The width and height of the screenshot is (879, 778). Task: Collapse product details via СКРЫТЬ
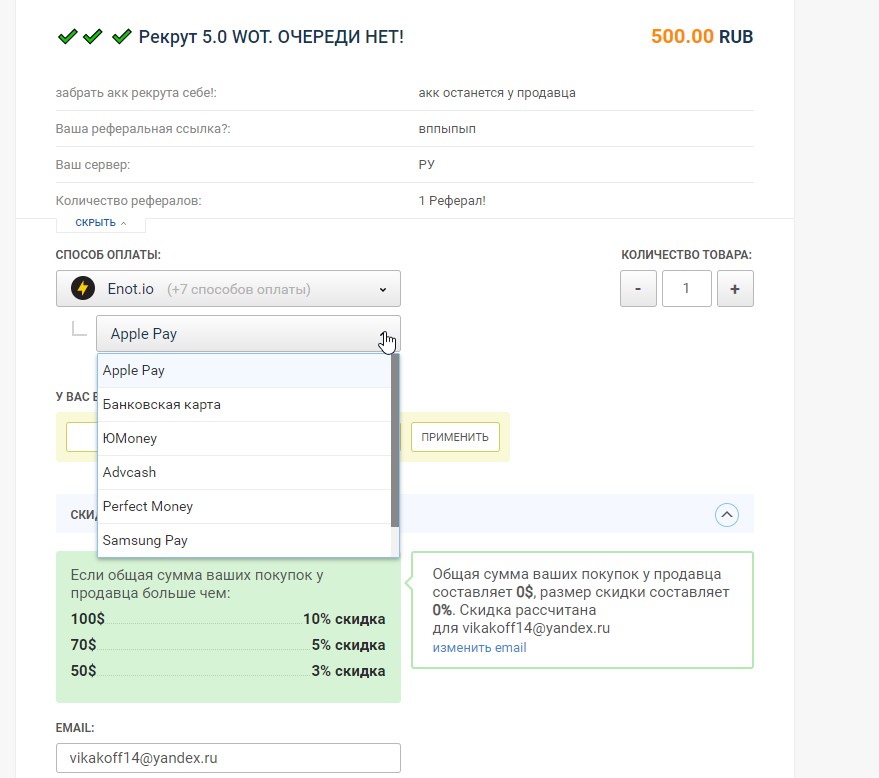click(101, 222)
